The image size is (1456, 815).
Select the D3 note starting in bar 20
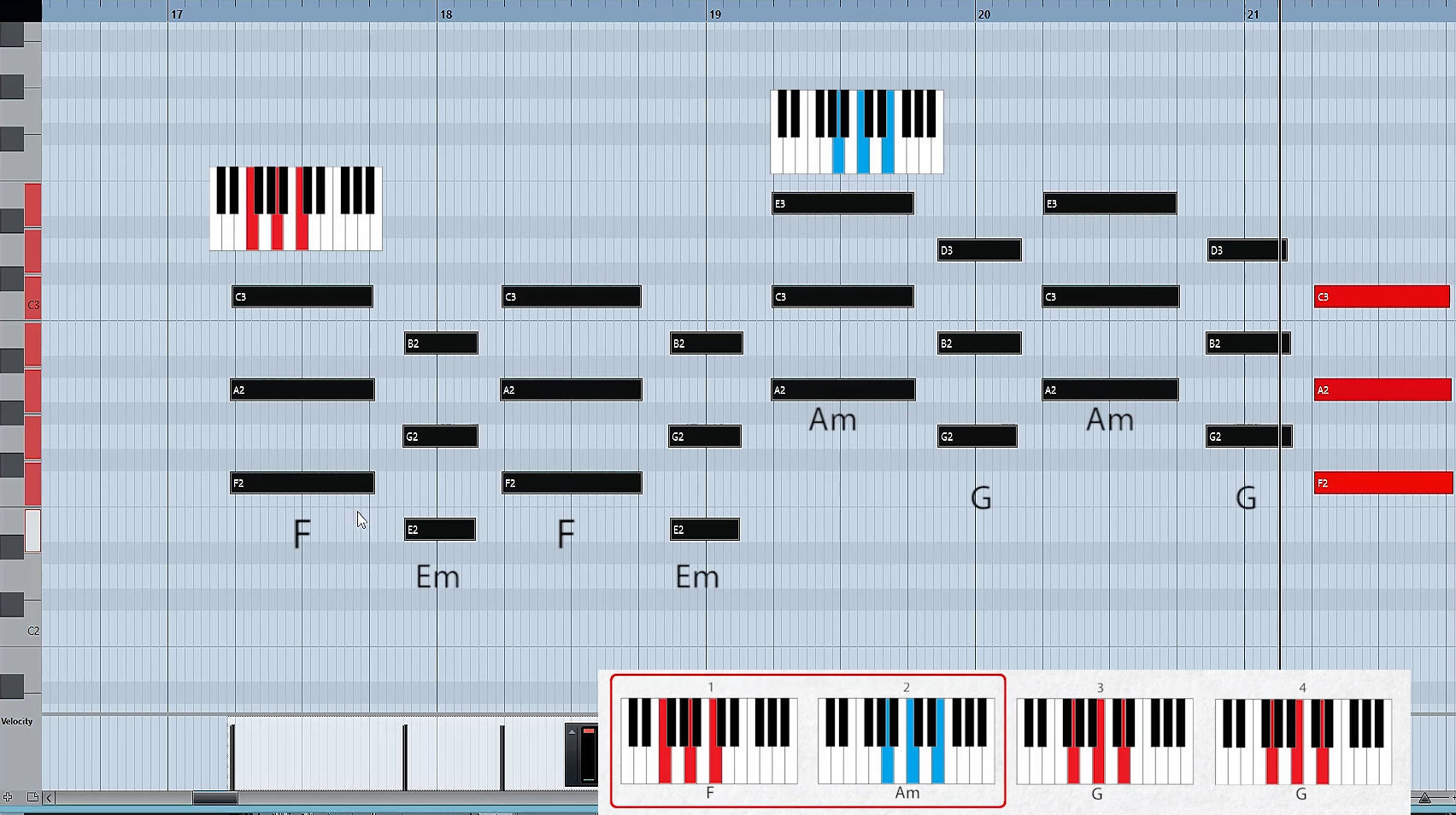coord(1247,250)
